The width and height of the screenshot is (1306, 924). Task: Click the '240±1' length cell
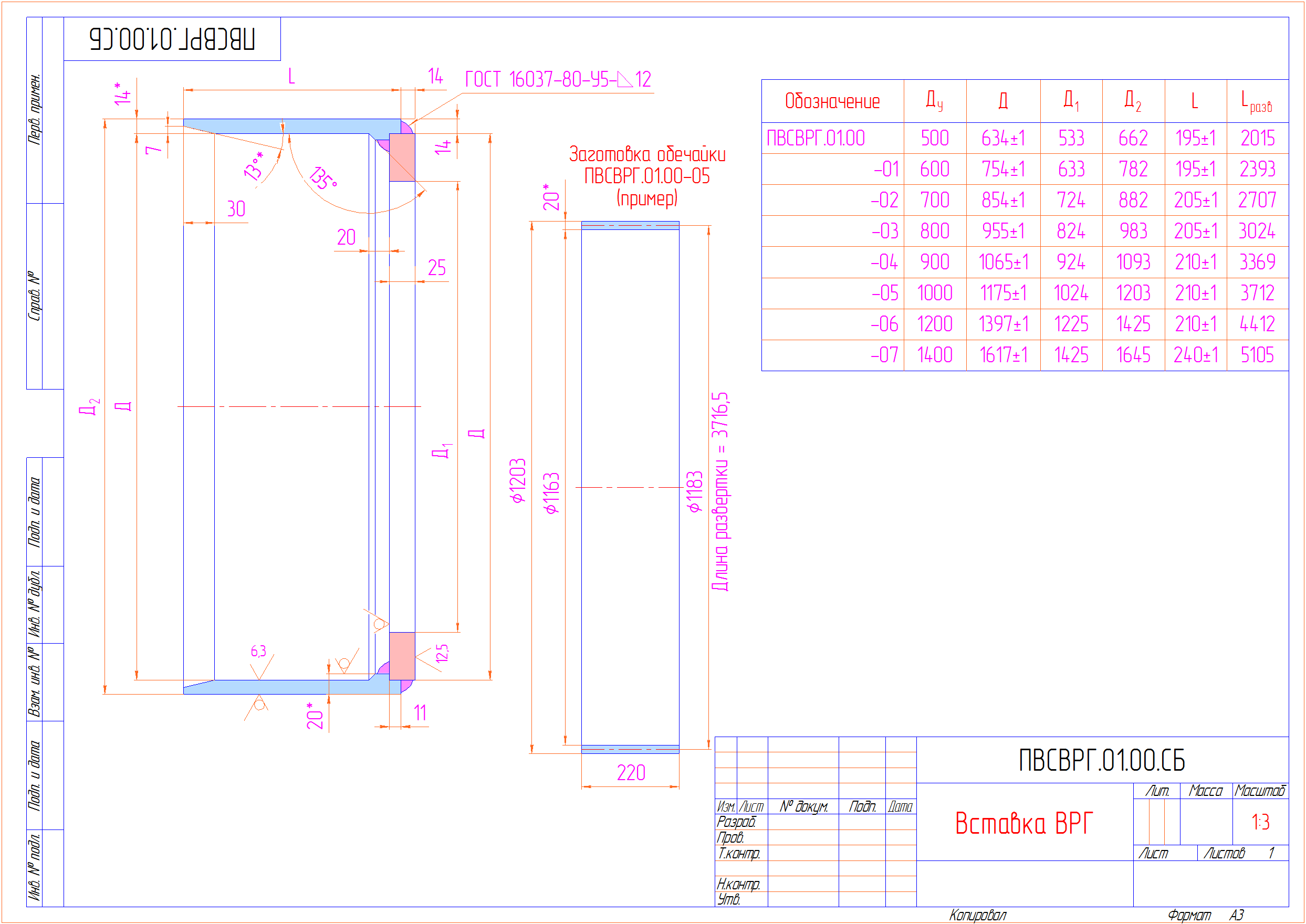click(1196, 355)
